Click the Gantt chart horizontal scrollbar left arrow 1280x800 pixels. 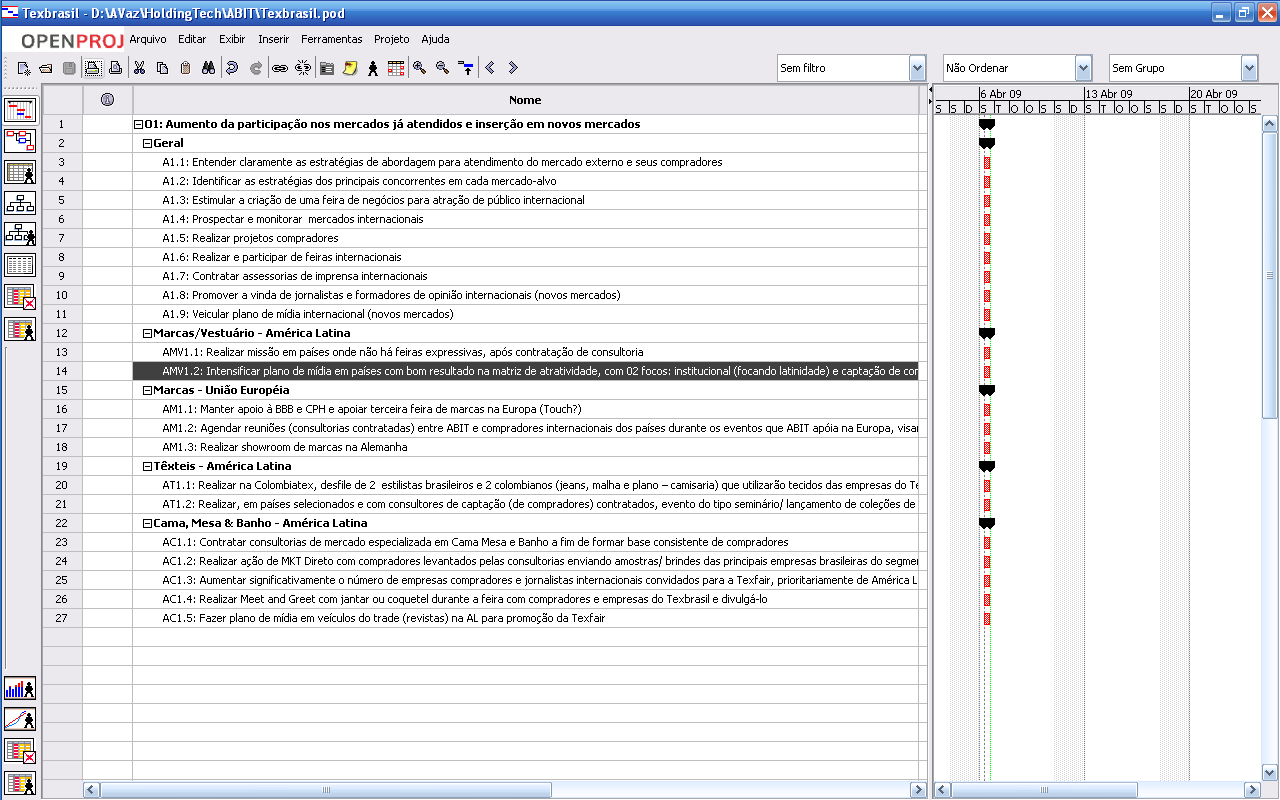click(942, 790)
